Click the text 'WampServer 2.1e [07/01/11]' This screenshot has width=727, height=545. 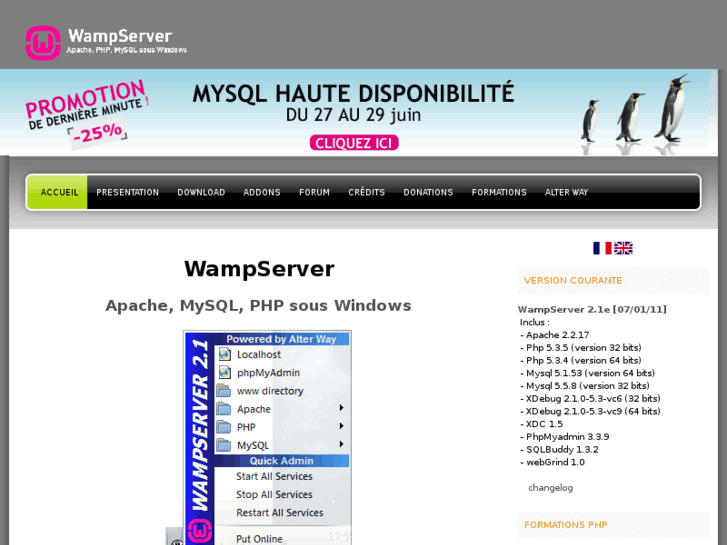click(593, 309)
